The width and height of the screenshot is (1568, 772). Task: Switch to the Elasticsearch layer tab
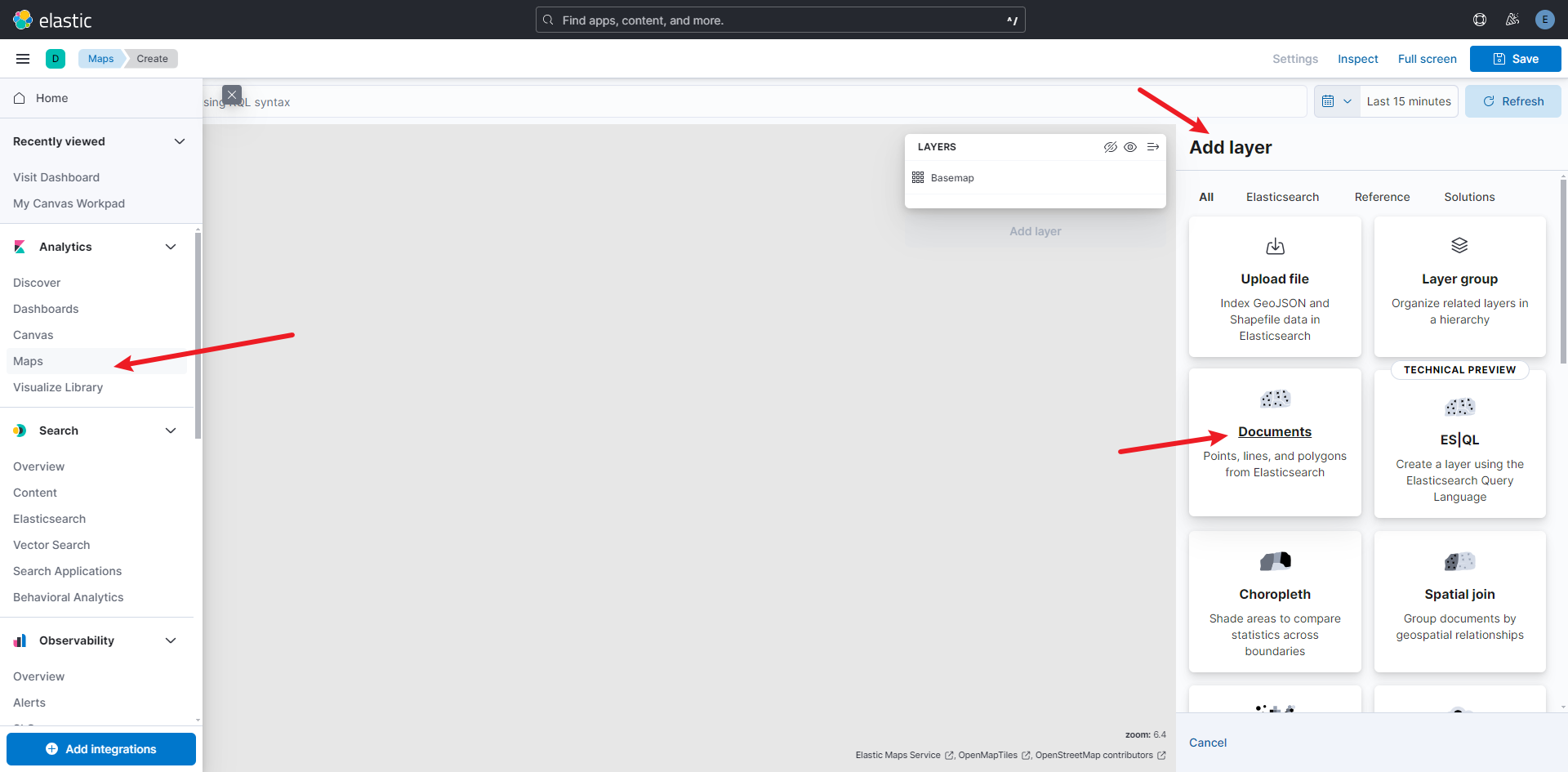(1282, 197)
